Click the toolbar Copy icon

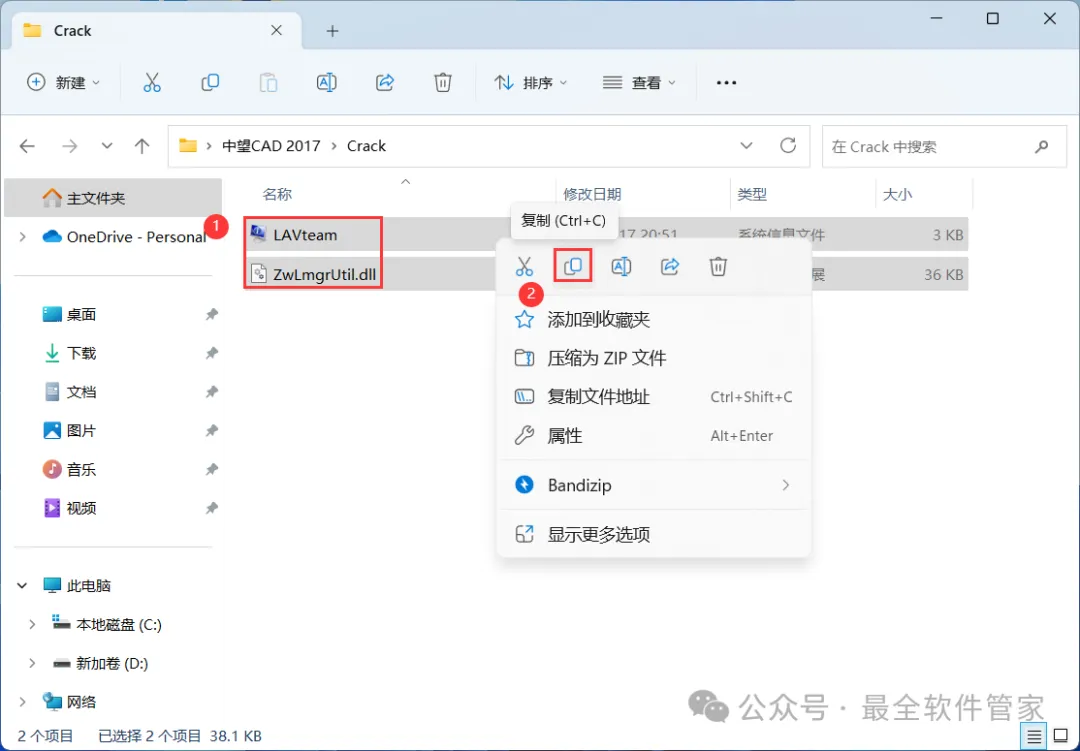[x=210, y=83]
